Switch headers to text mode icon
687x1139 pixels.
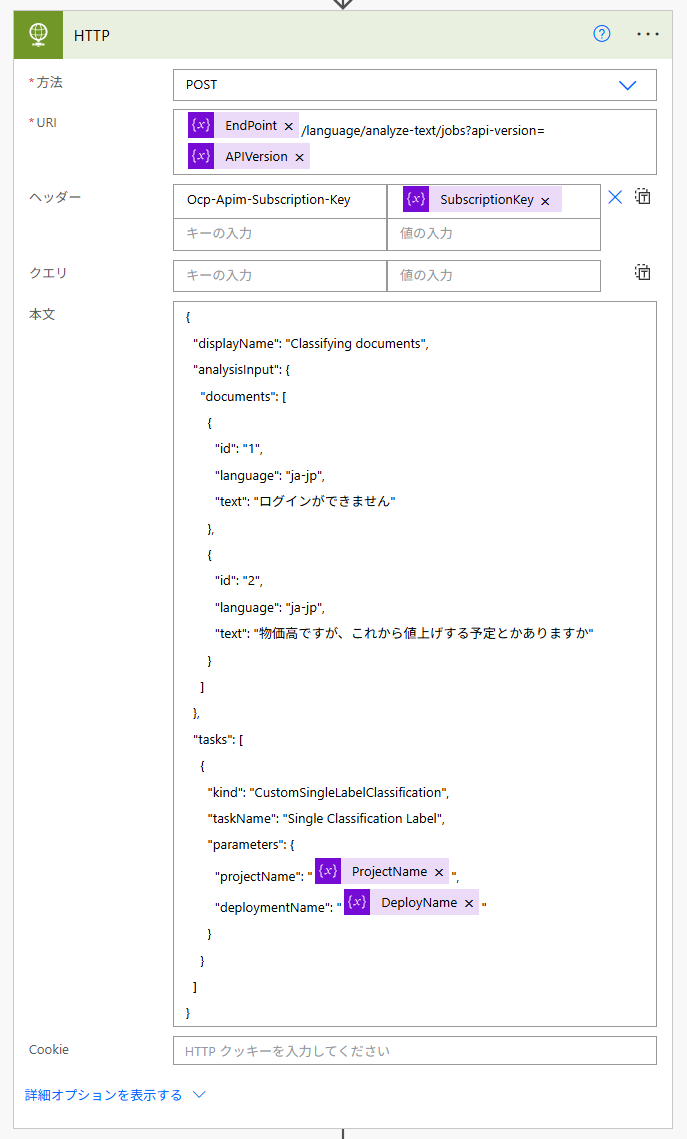click(643, 196)
